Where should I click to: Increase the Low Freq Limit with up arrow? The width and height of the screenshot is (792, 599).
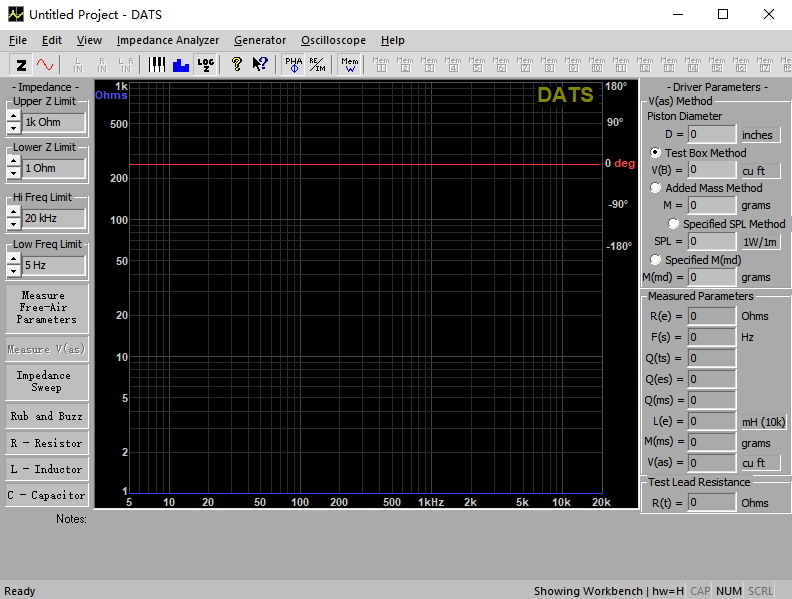(x=13, y=260)
